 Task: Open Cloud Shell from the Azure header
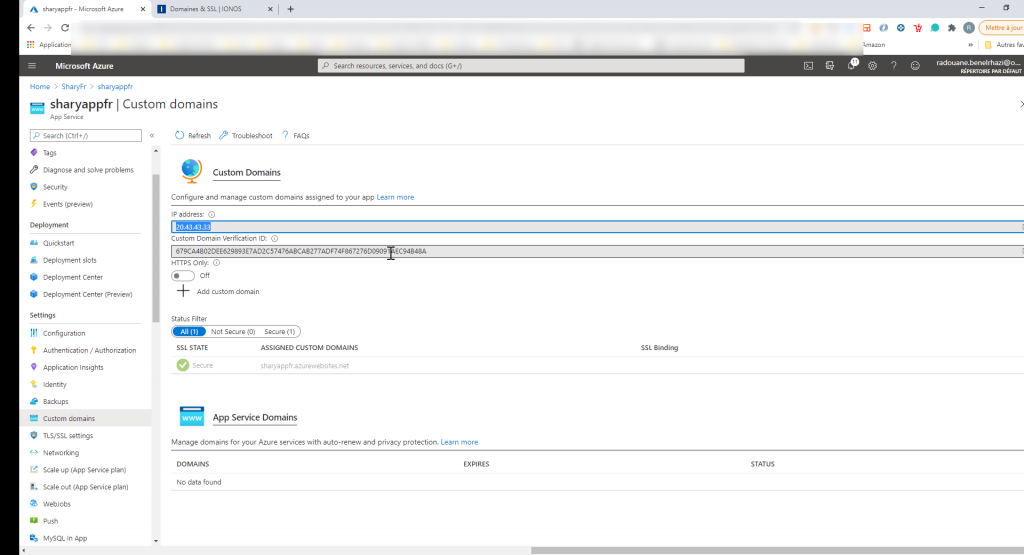808,66
